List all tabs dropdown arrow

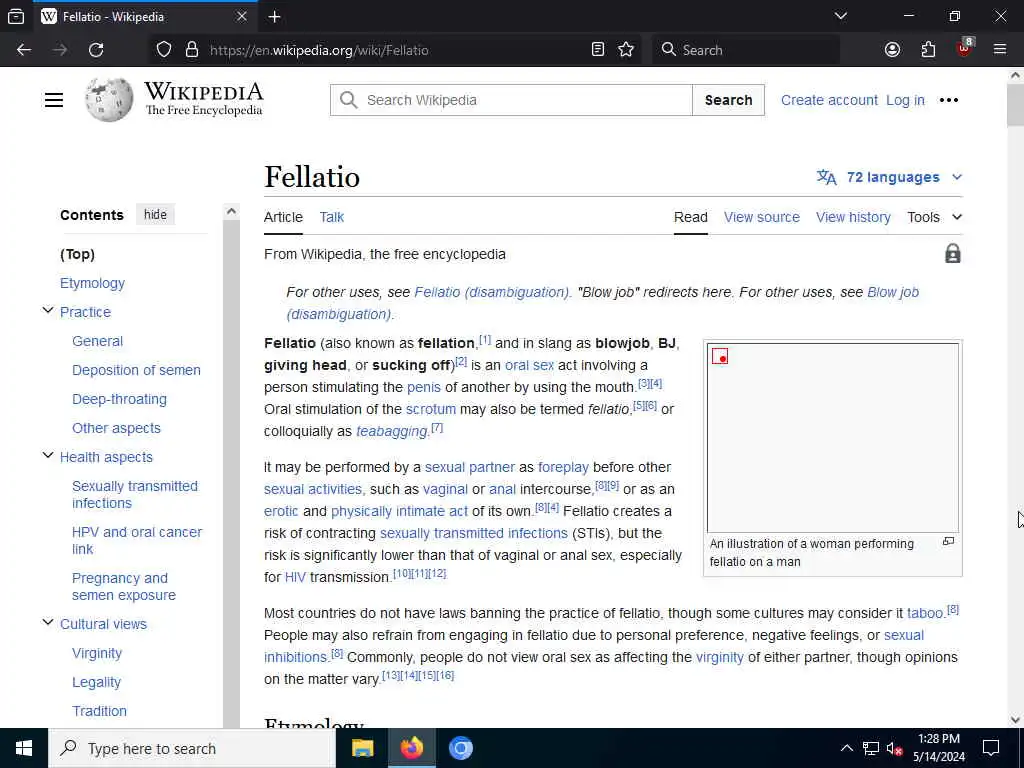point(841,16)
